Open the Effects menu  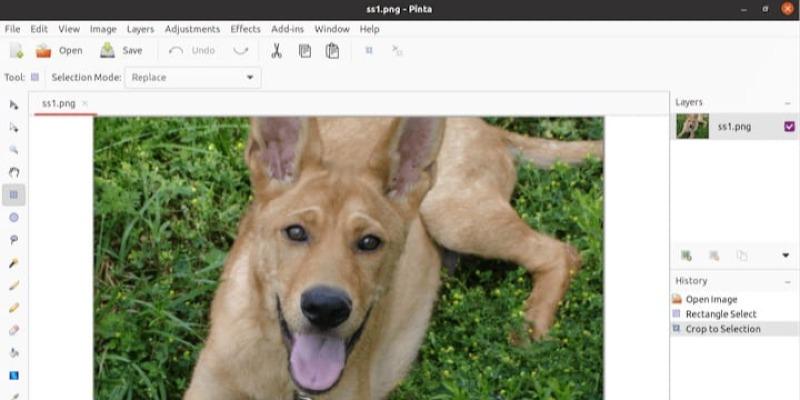245,29
